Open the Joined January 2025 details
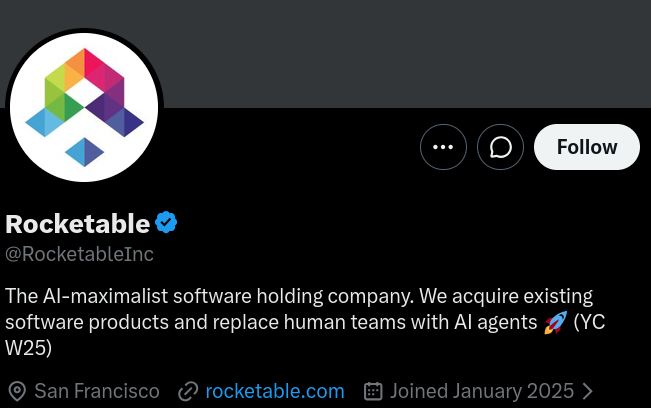 point(482,391)
